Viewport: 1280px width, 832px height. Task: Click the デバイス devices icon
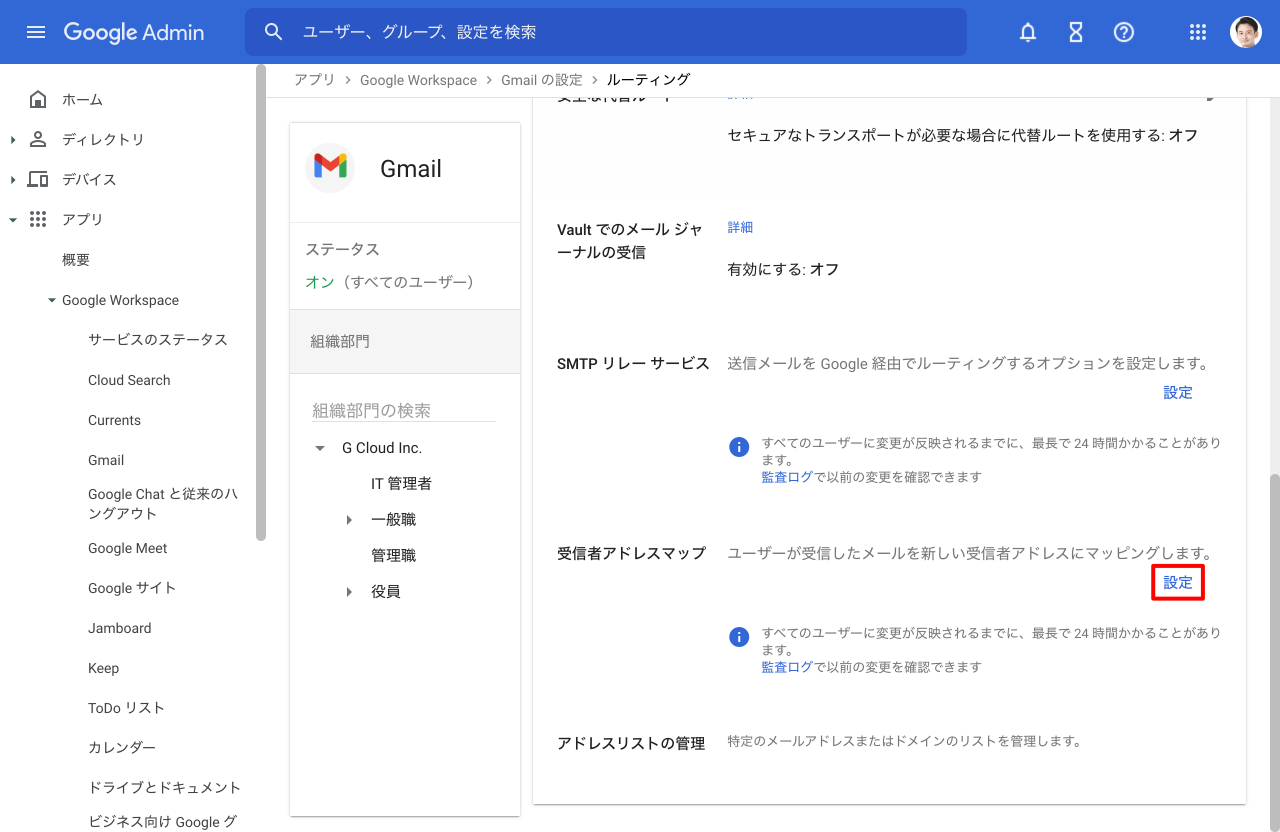[38, 179]
